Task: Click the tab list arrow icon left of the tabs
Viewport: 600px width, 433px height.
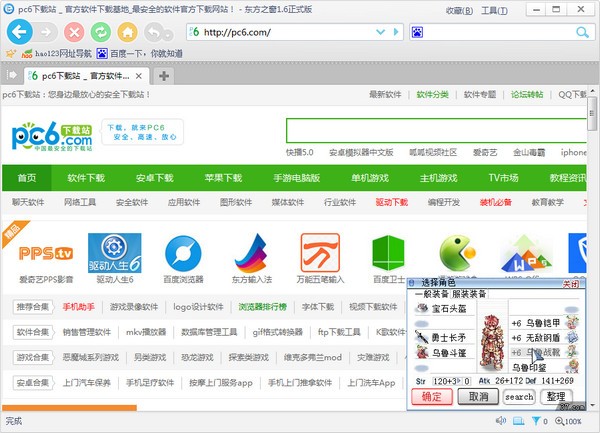Action: point(12,75)
